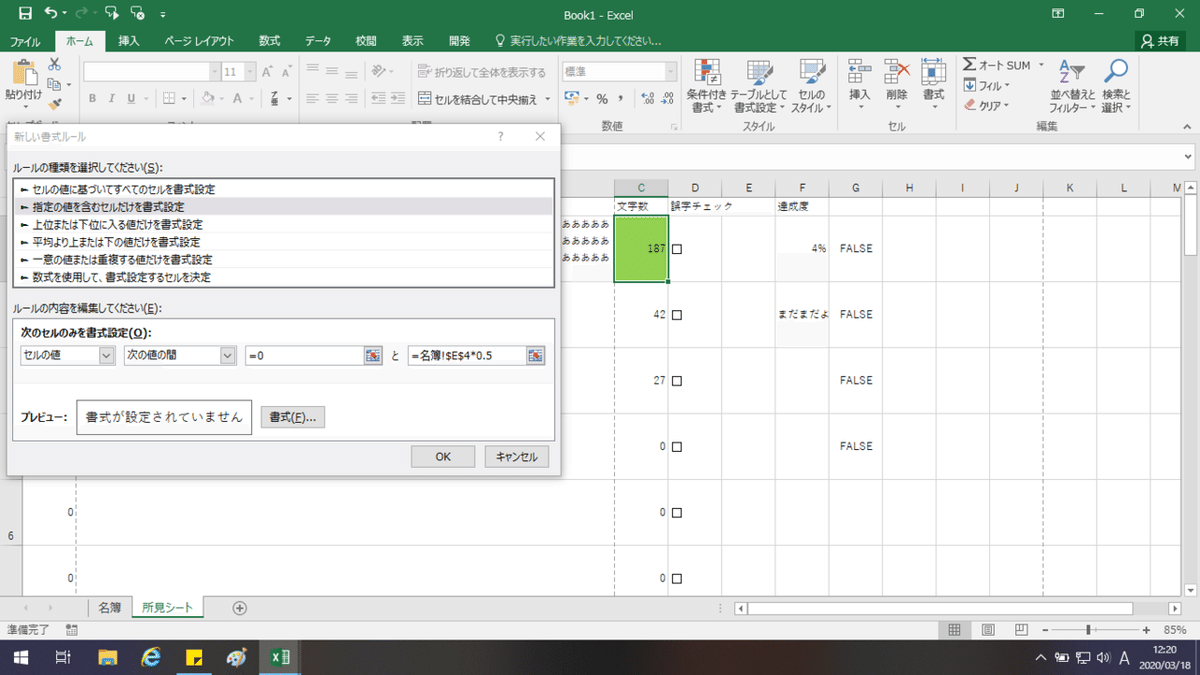Open the セルを結合して中央揃え dropdown arrow

pyautogui.click(x=549, y=99)
